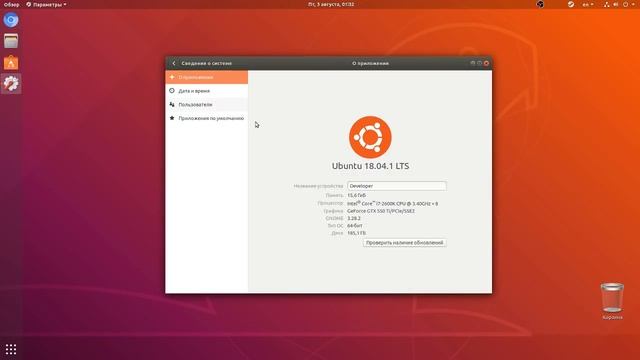Open Chromium browser from the dock

click(11, 20)
